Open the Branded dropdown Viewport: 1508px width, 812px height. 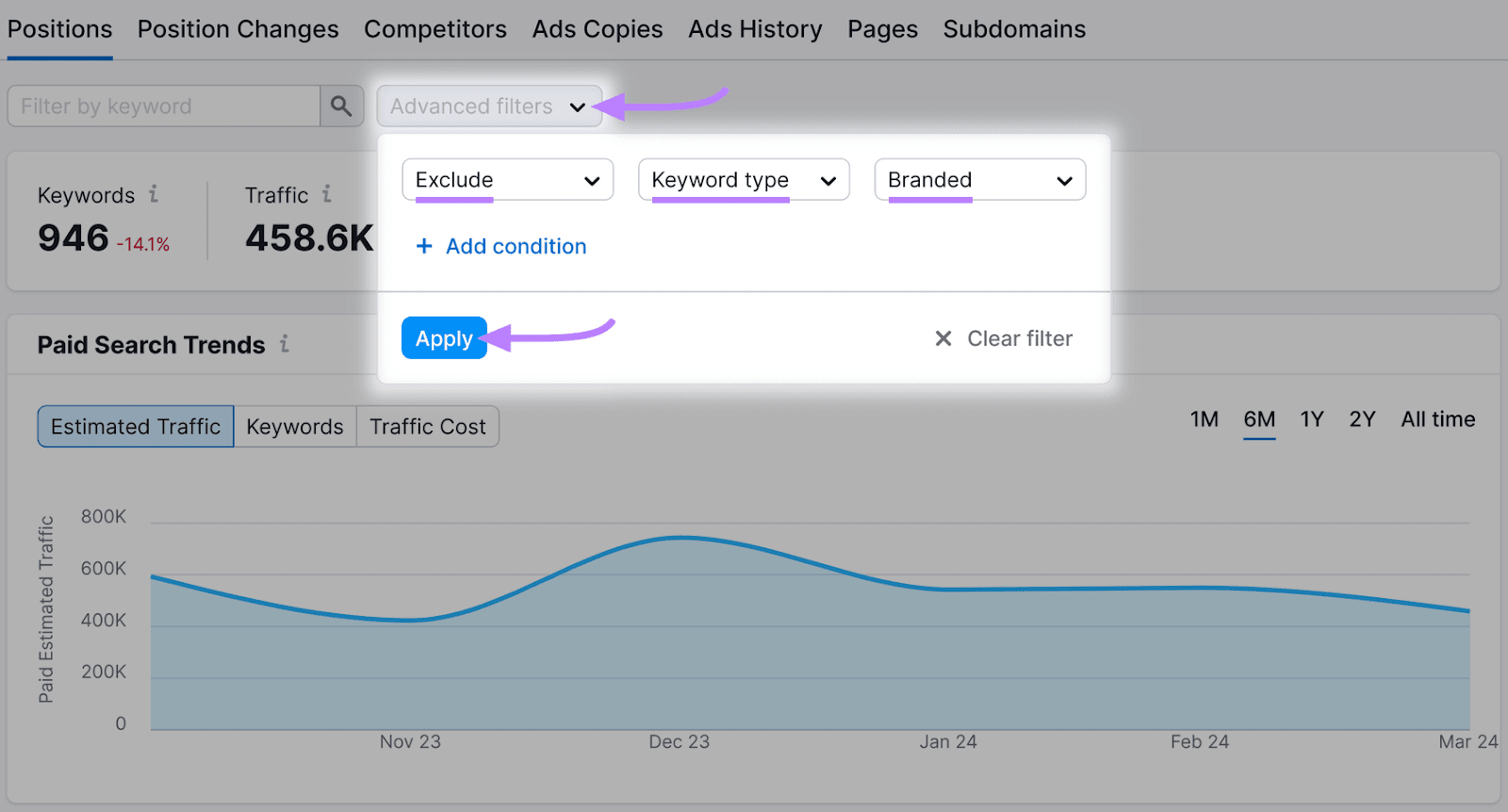[x=979, y=180]
